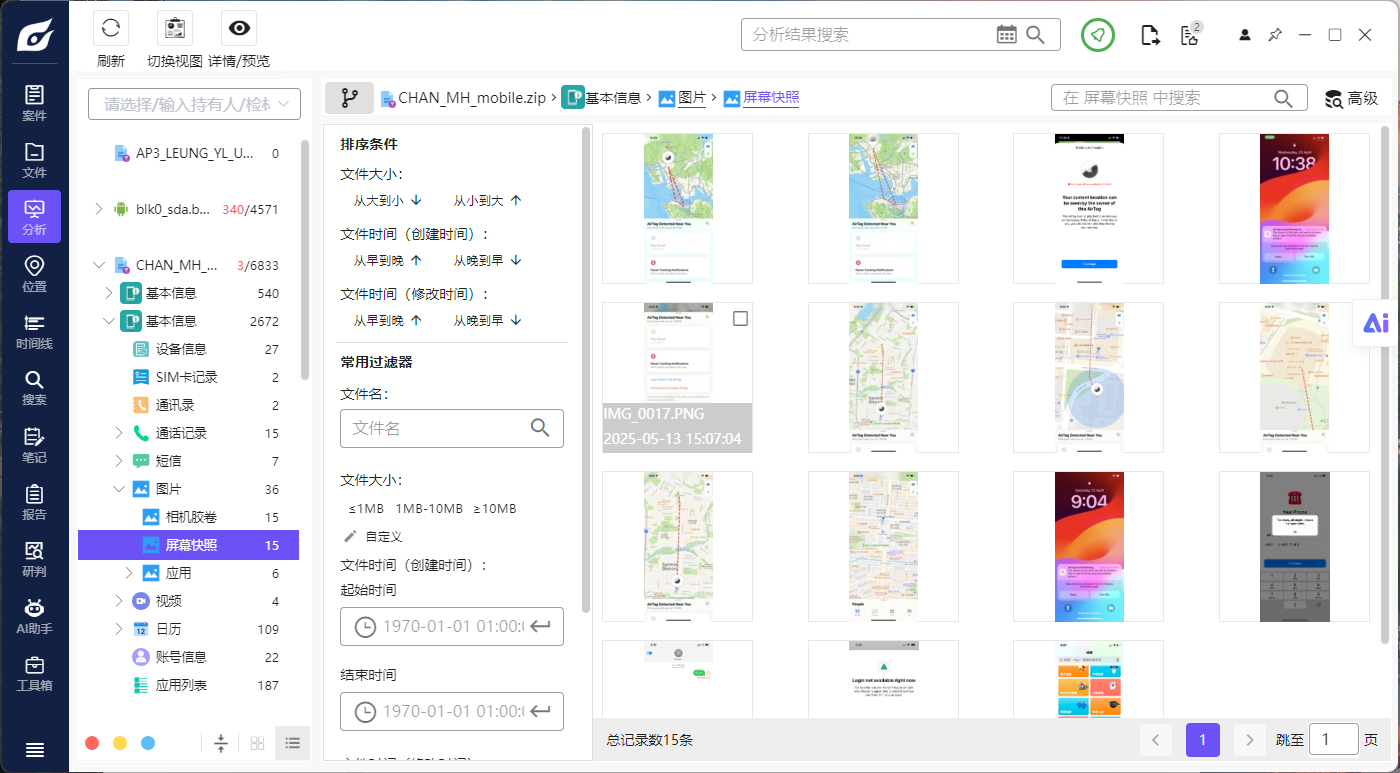This screenshot has height=773, width=1400.
Task: Open the 案件 sidebar tab
Action: 34,102
